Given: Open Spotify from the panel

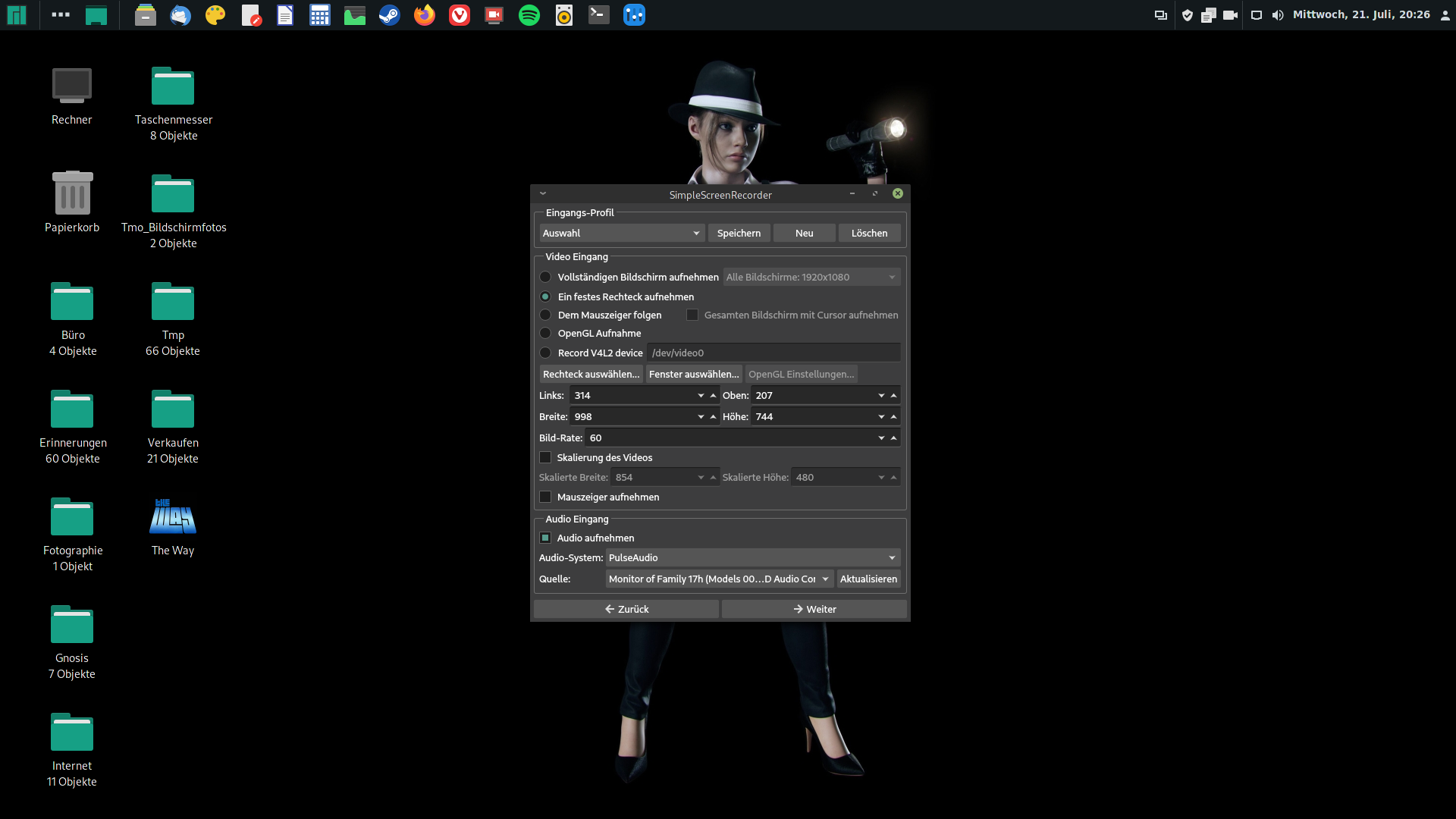Looking at the screenshot, I should point(529,15).
